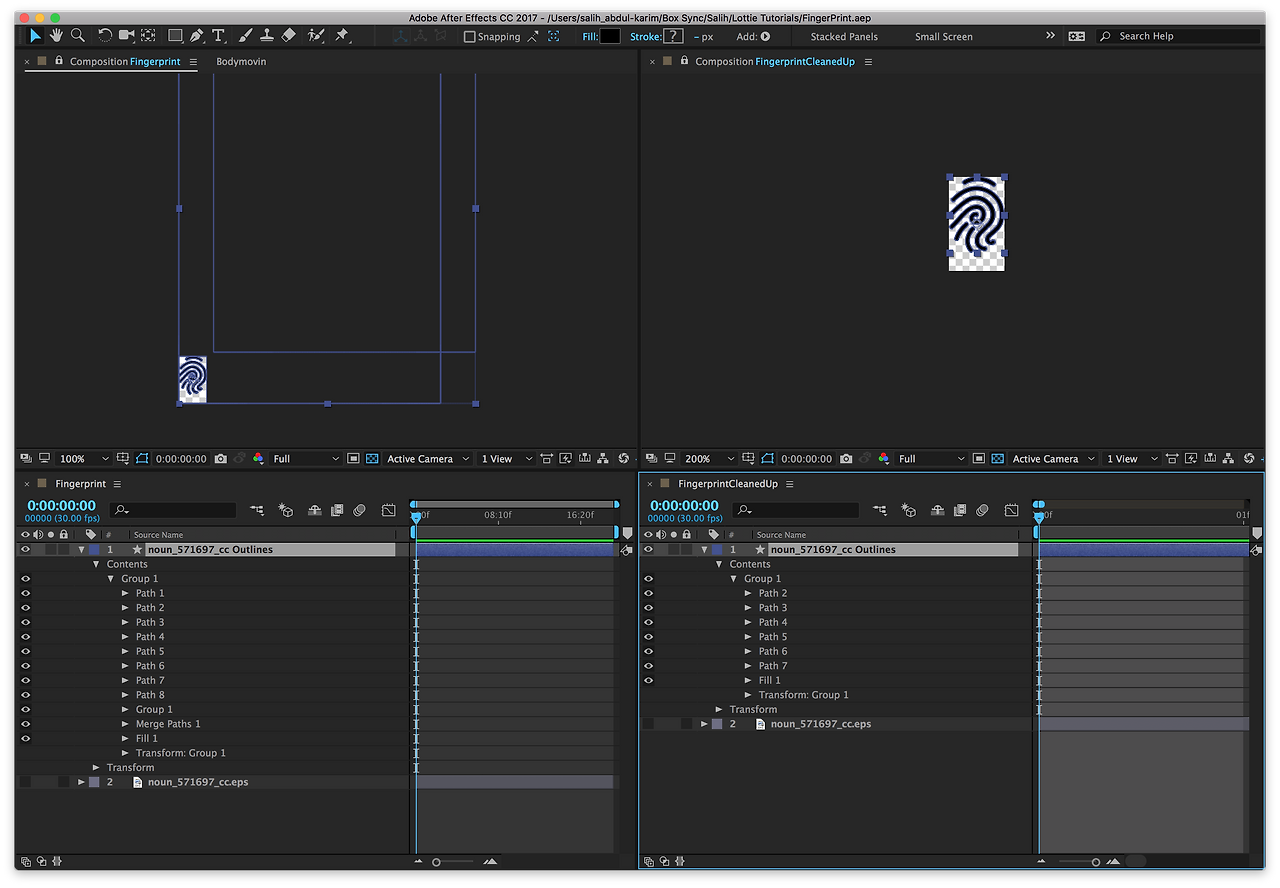This screenshot has height=888, width=1280.
Task: Click the snapshot camera icon in Fingerprint viewer
Action: 221,459
